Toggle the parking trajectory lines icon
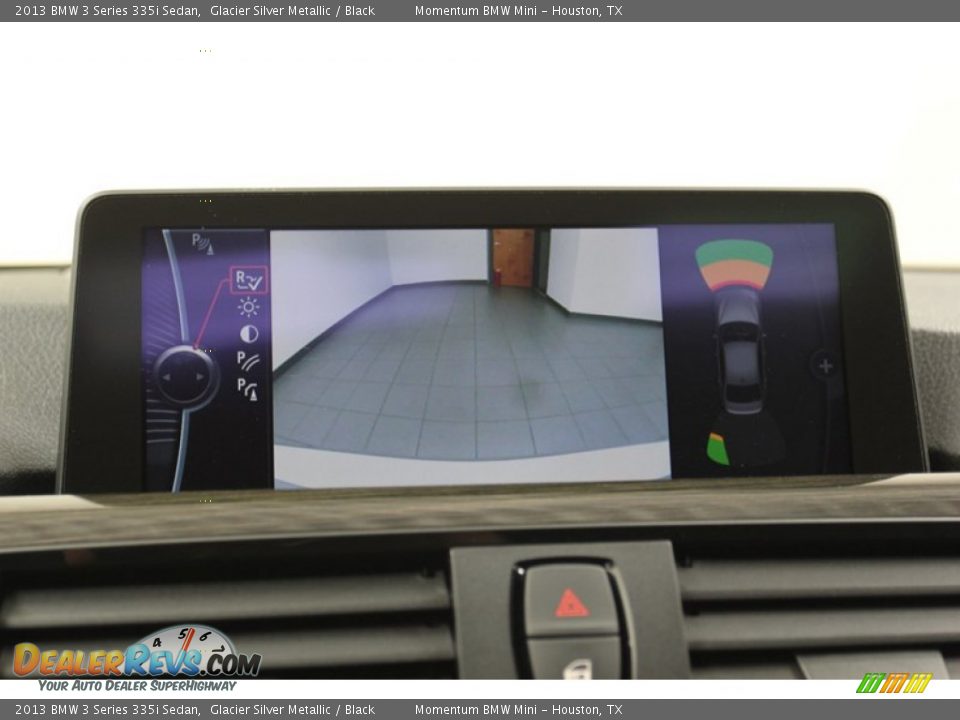960x720 pixels. 248,360
